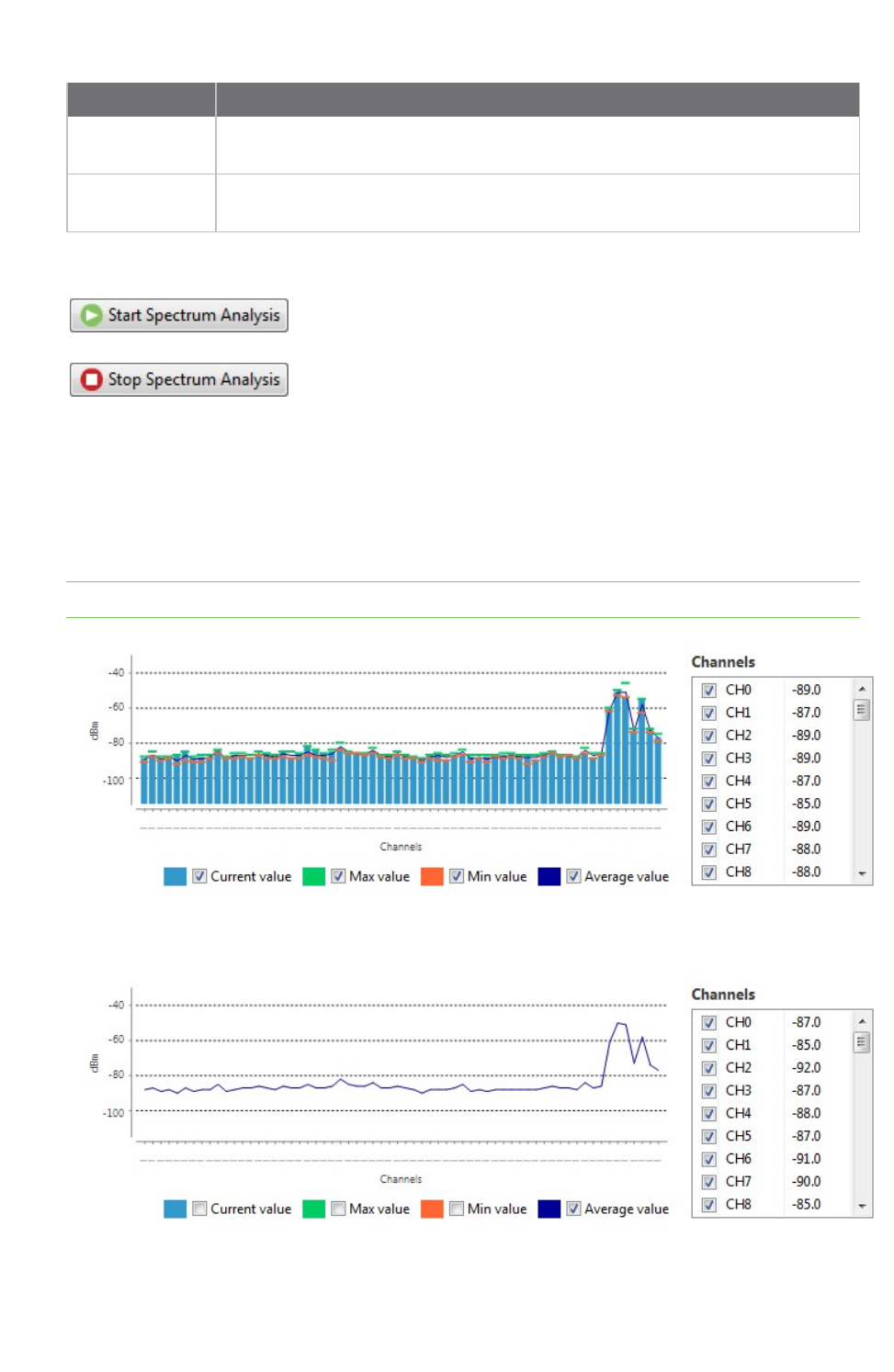The width and height of the screenshot is (894, 1372).
Task: Click the orange Min value swatch, upper chart
Action: (x=432, y=876)
